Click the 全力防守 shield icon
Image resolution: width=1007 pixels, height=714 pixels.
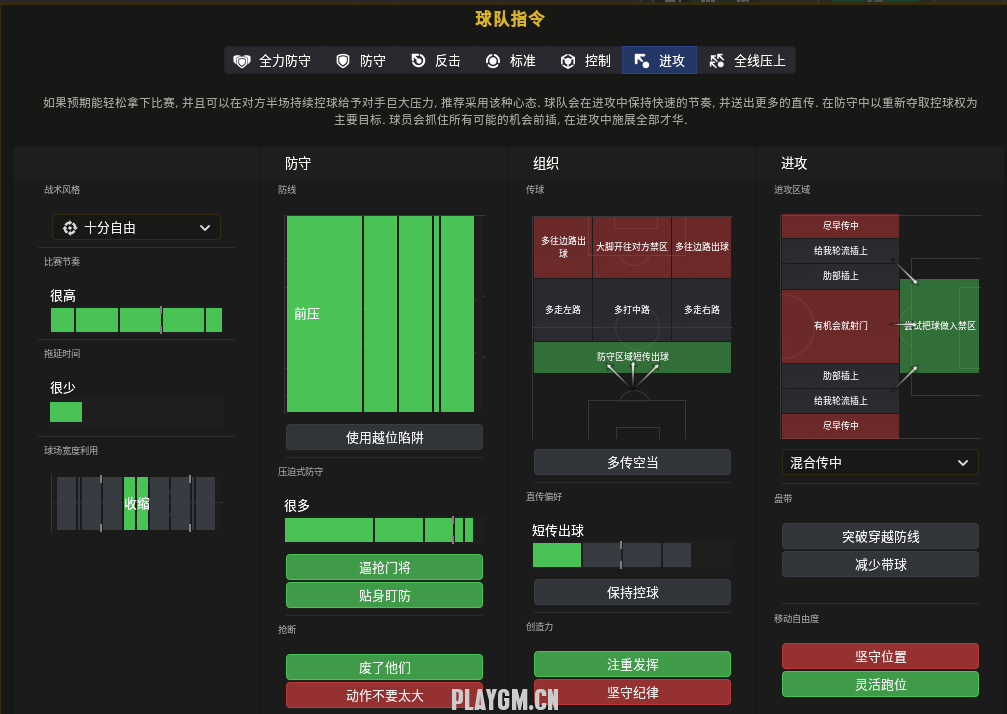(241, 61)
